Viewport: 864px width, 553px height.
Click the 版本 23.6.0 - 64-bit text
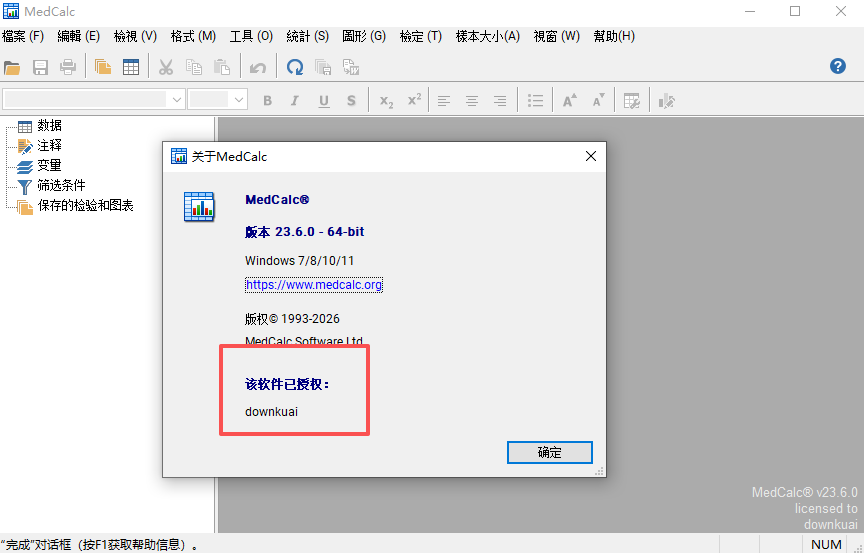[x=304, y=232]
